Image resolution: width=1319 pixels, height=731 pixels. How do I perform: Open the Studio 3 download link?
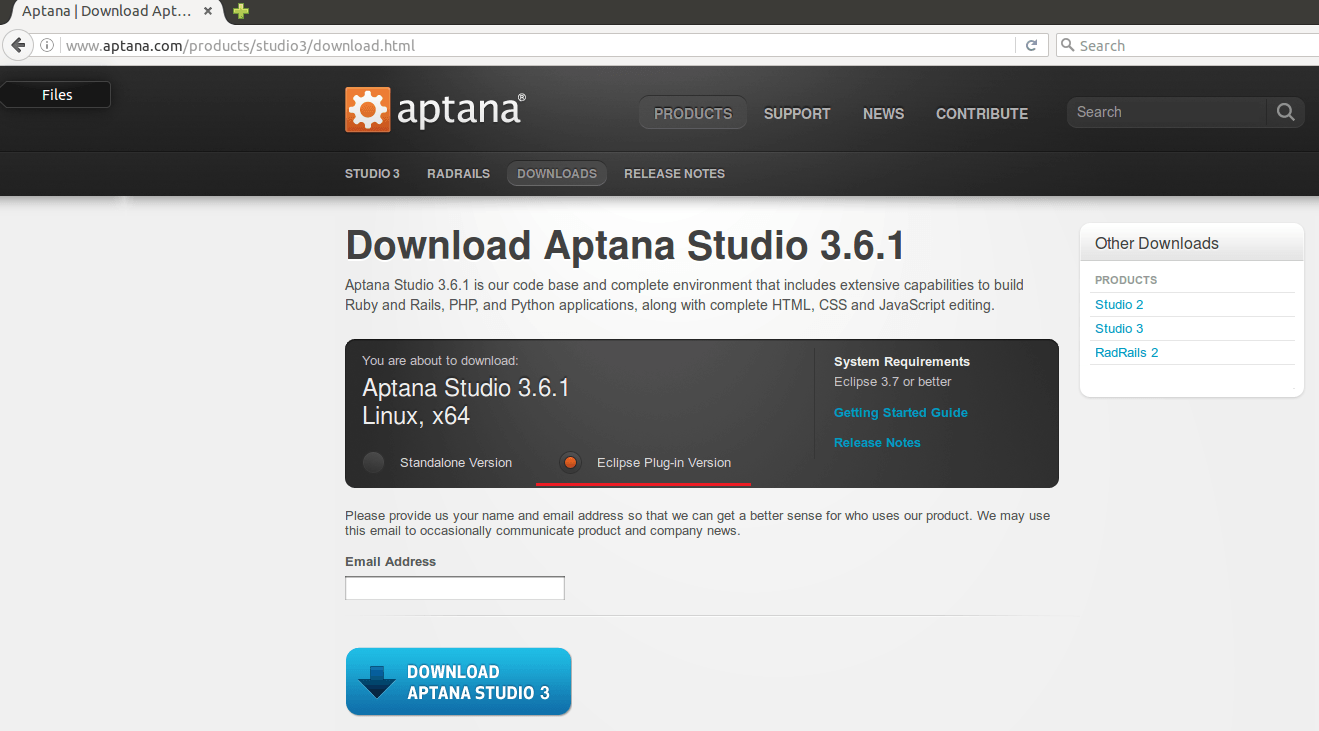pos(1119,329)
